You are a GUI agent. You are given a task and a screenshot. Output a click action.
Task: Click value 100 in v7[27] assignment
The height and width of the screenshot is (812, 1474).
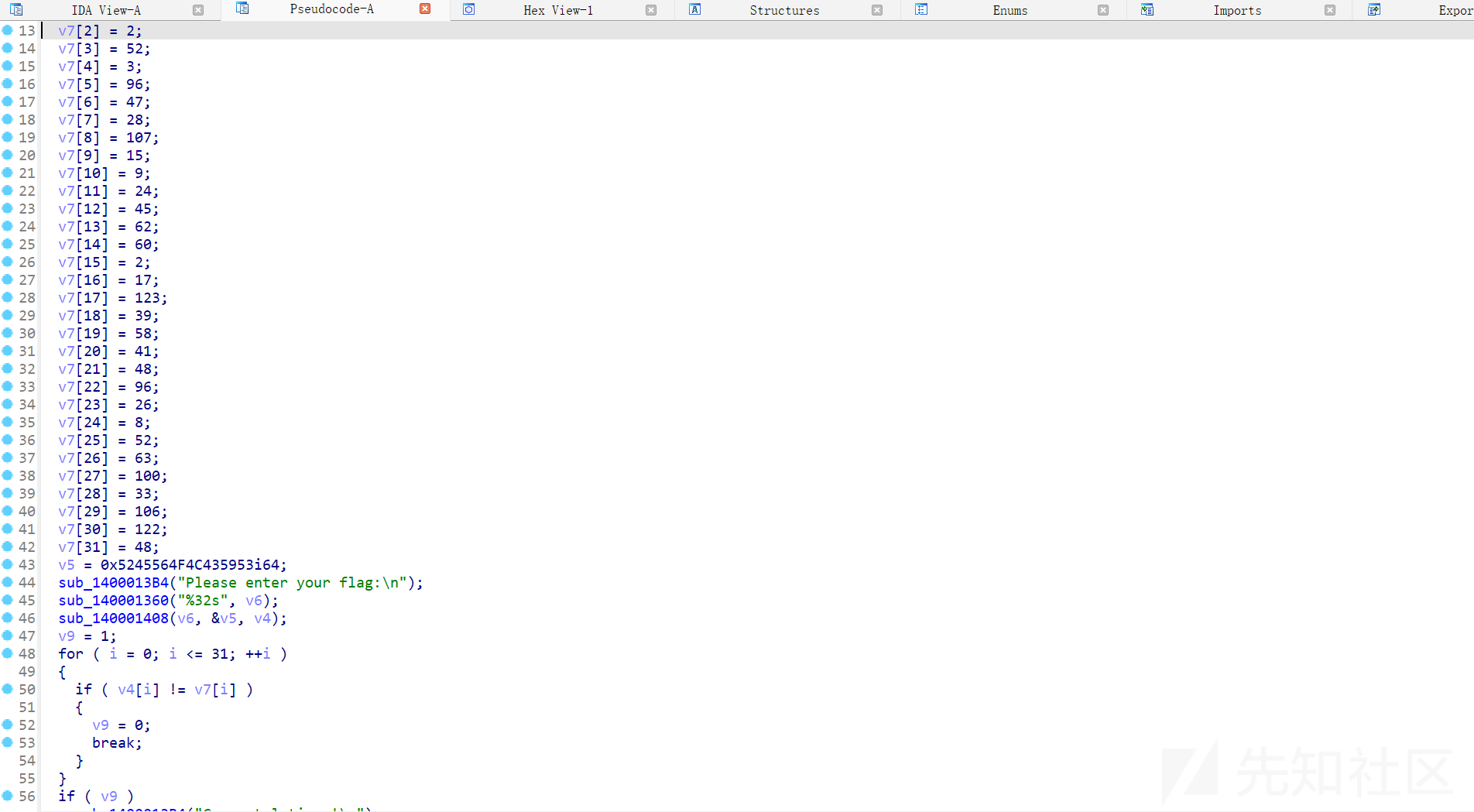pos(147,476)
